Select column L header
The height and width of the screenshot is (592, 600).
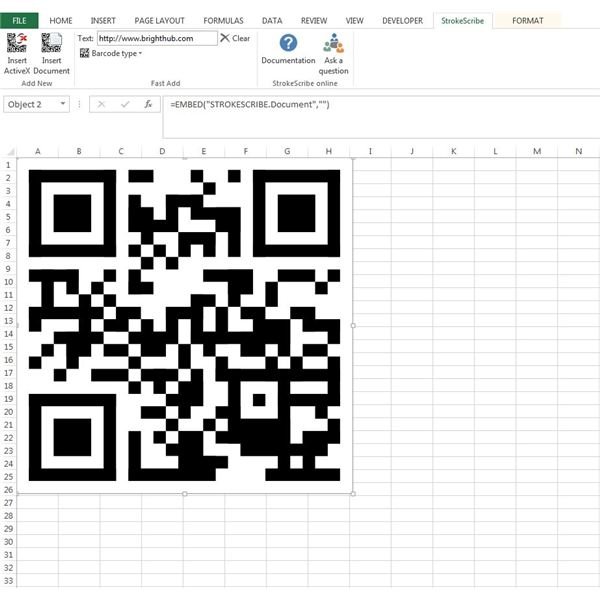click(x=495, y=151)
